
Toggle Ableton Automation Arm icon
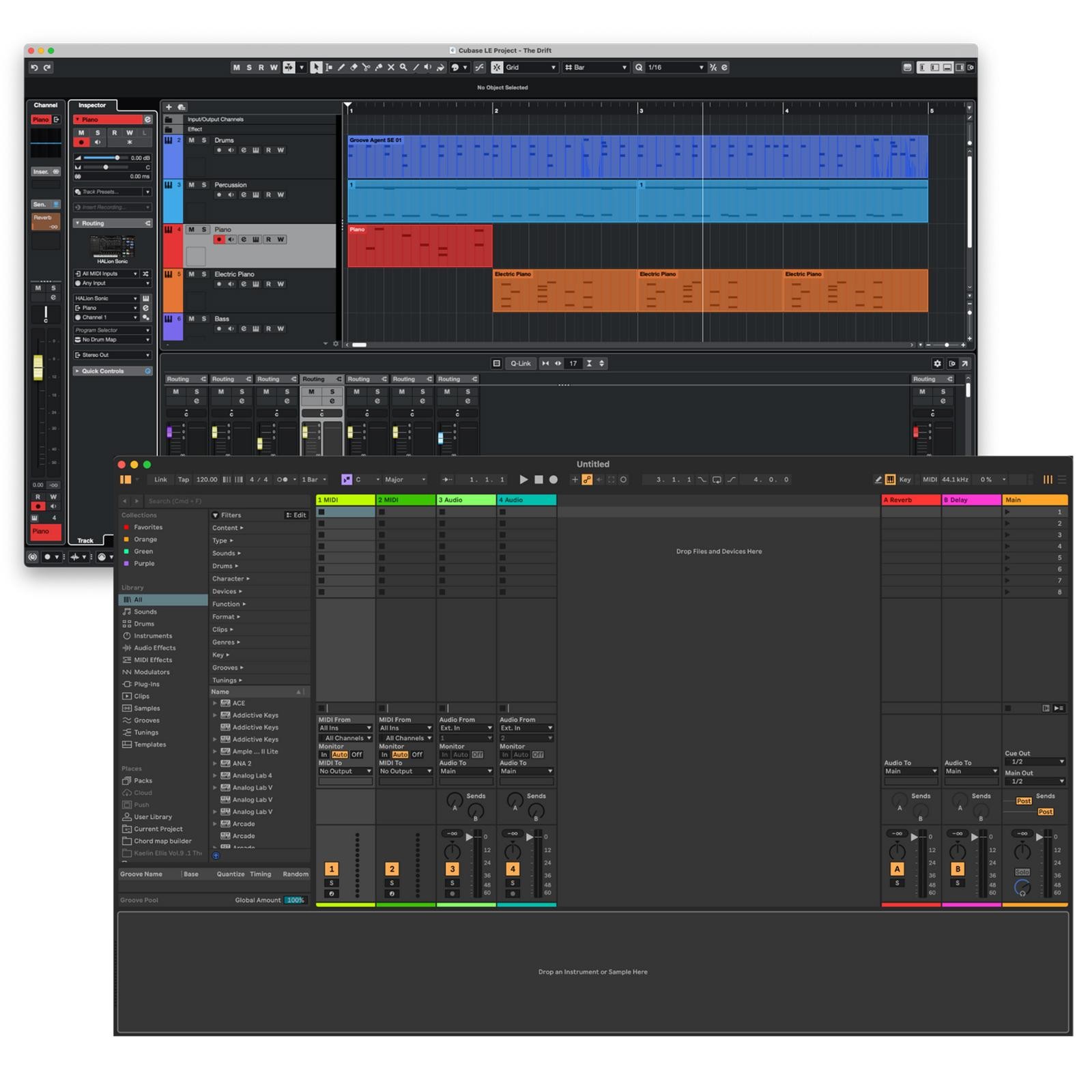[x=587, y=480]
